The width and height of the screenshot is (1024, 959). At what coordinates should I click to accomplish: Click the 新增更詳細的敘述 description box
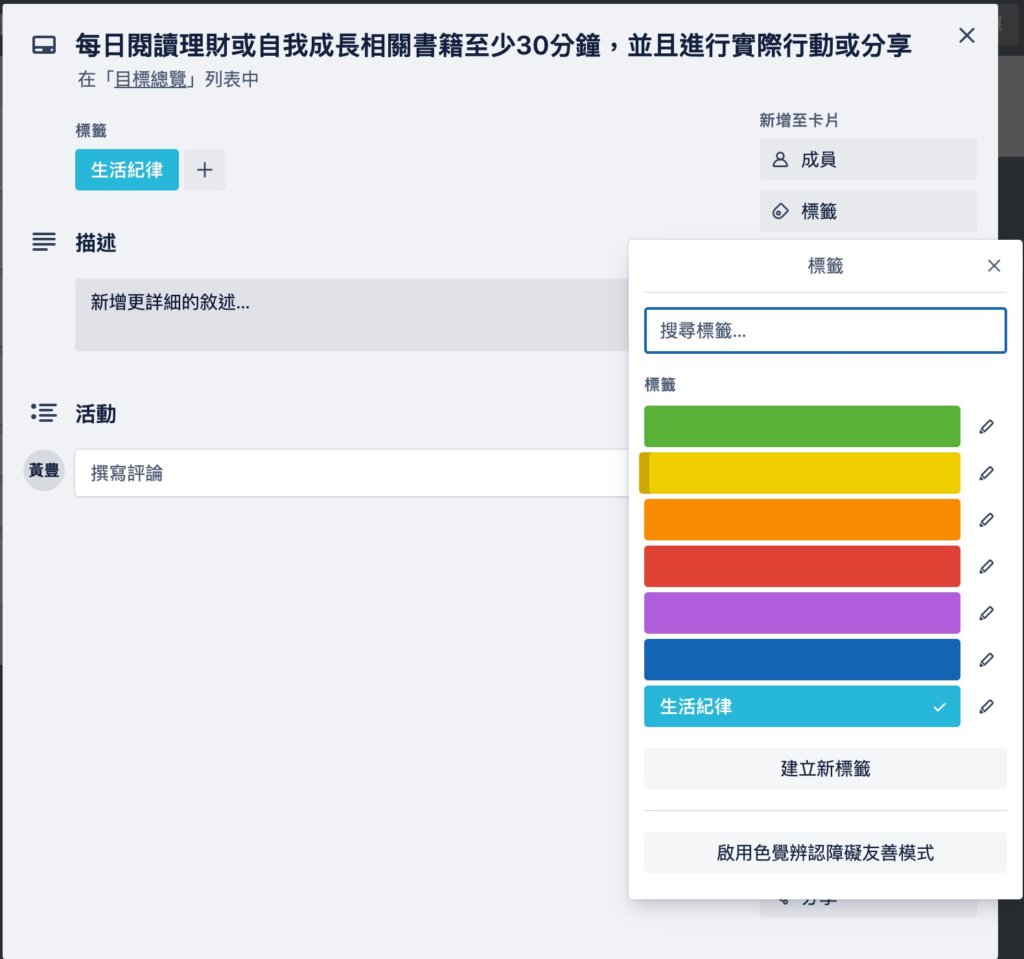coord(352,315)
